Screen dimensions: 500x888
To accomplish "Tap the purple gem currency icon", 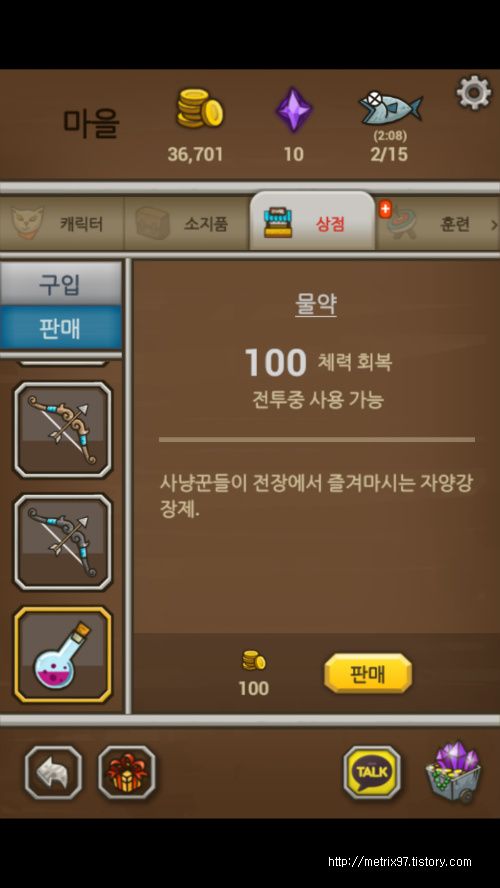I will coord(294,110).
